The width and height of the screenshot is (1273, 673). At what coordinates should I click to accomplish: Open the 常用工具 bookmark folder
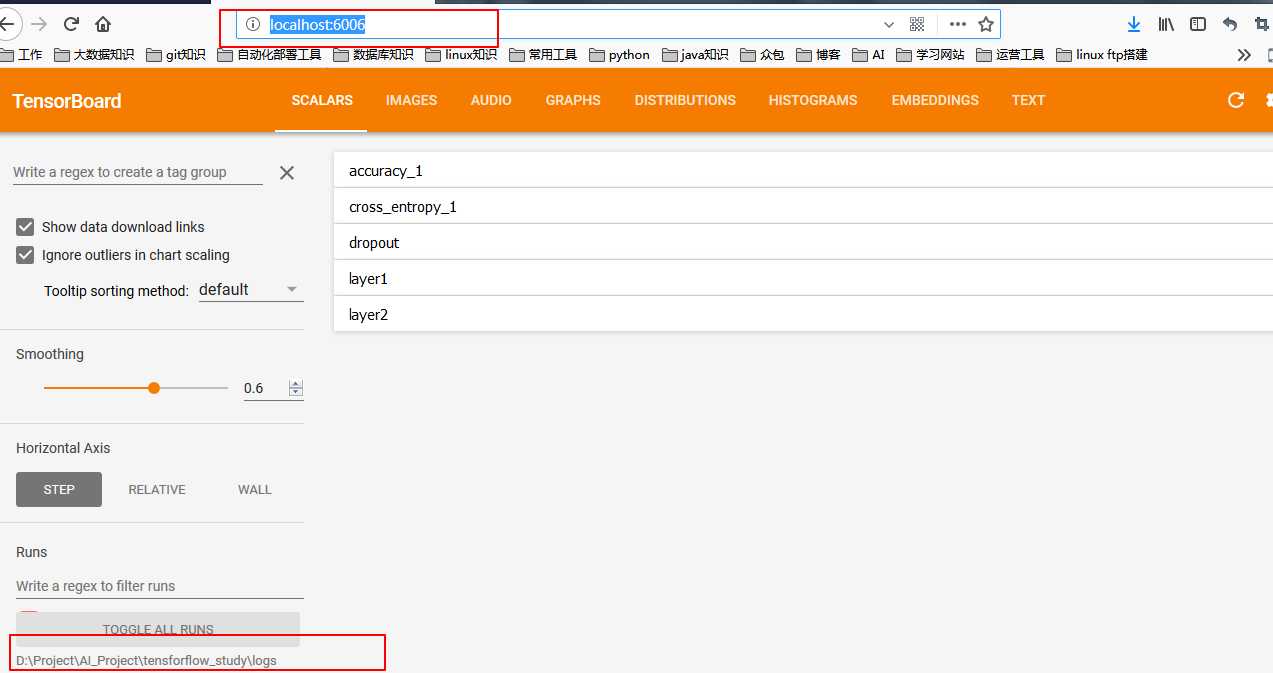(x=544, y=55)
